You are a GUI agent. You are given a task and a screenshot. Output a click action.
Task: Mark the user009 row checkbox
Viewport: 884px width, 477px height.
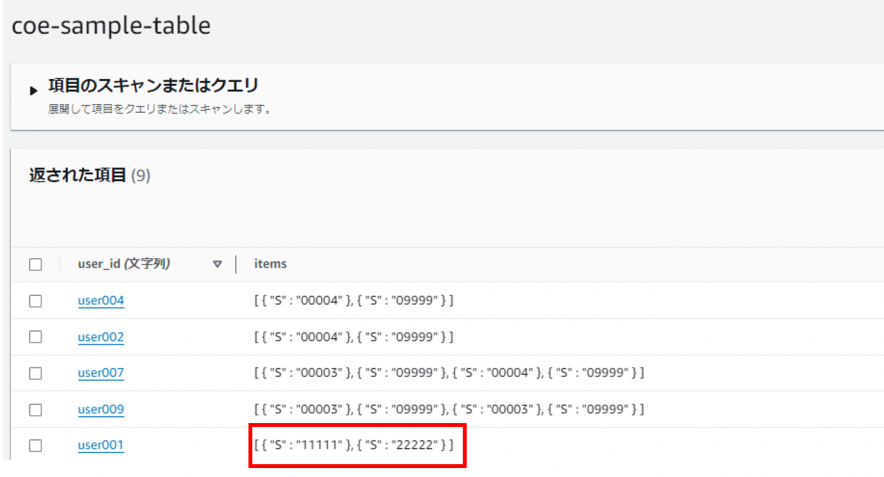tap(36, 409)
